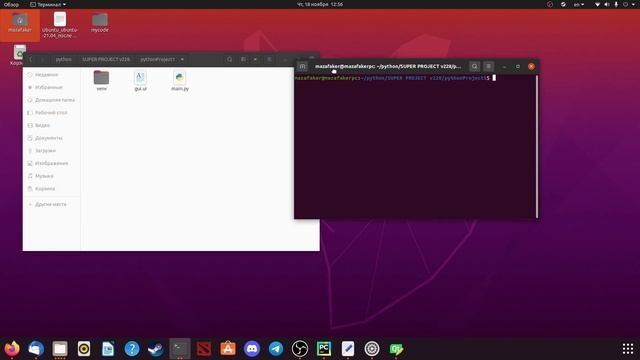640x360 pixels.
Task: Open the system menu arrow in top bar
Action: (633, 4)
